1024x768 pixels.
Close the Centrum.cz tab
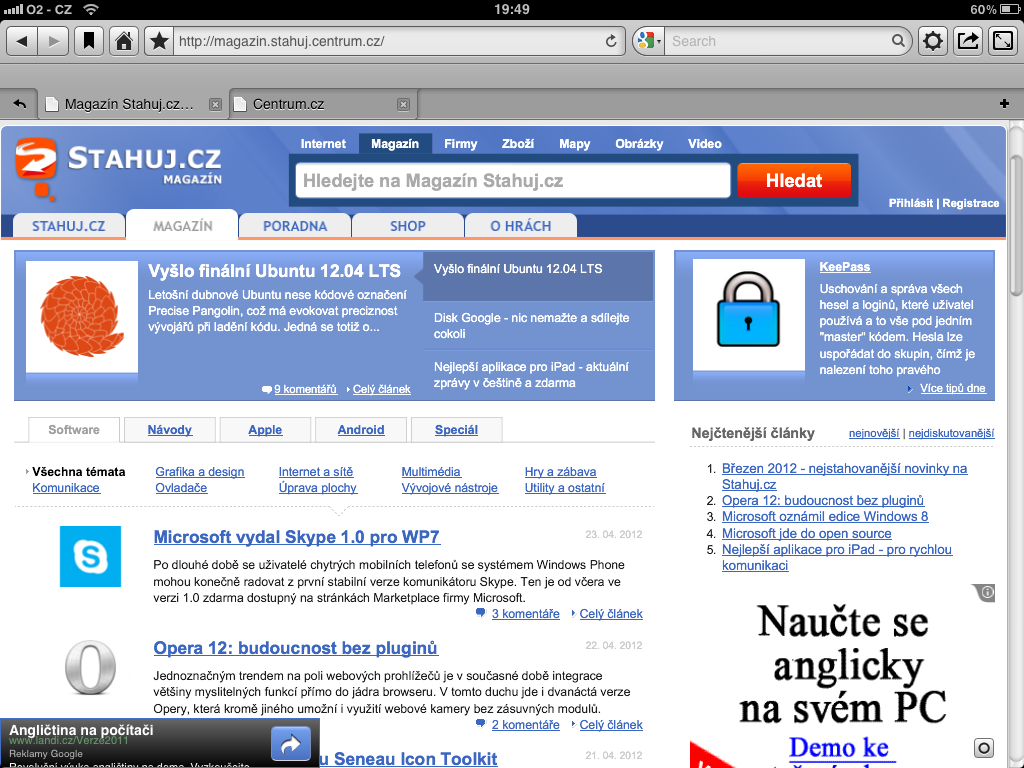point(404,104)
